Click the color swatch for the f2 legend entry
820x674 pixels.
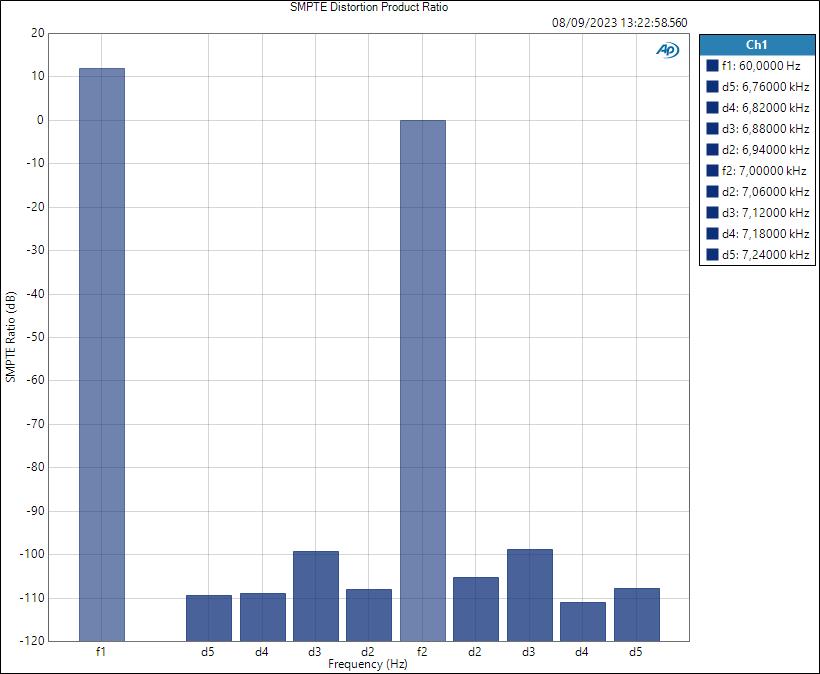712,170
